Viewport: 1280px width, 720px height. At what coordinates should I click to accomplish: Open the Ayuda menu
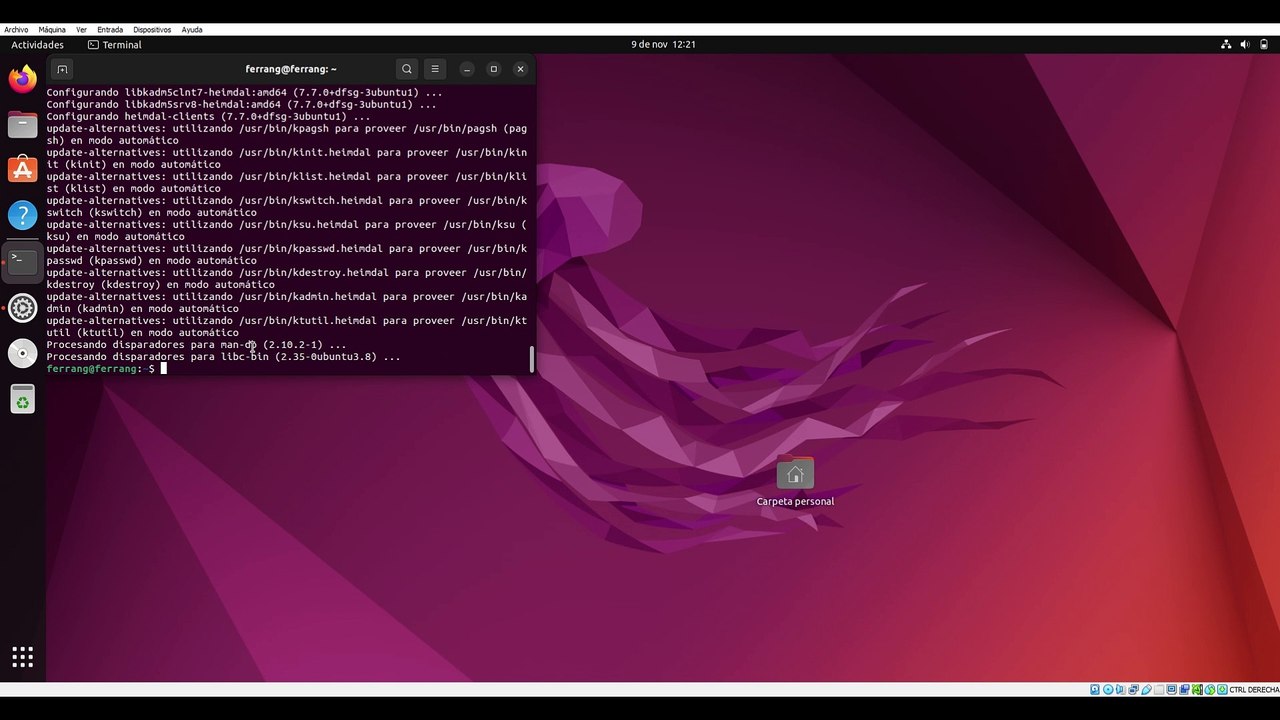[x=192, y=29]
